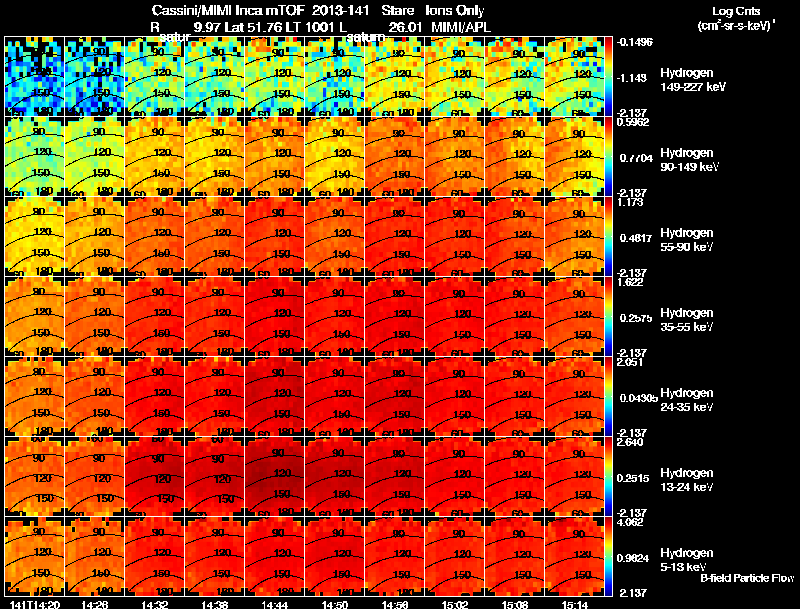Open the 5-13 keV panel at 141T14:20

tap(34, 556)
